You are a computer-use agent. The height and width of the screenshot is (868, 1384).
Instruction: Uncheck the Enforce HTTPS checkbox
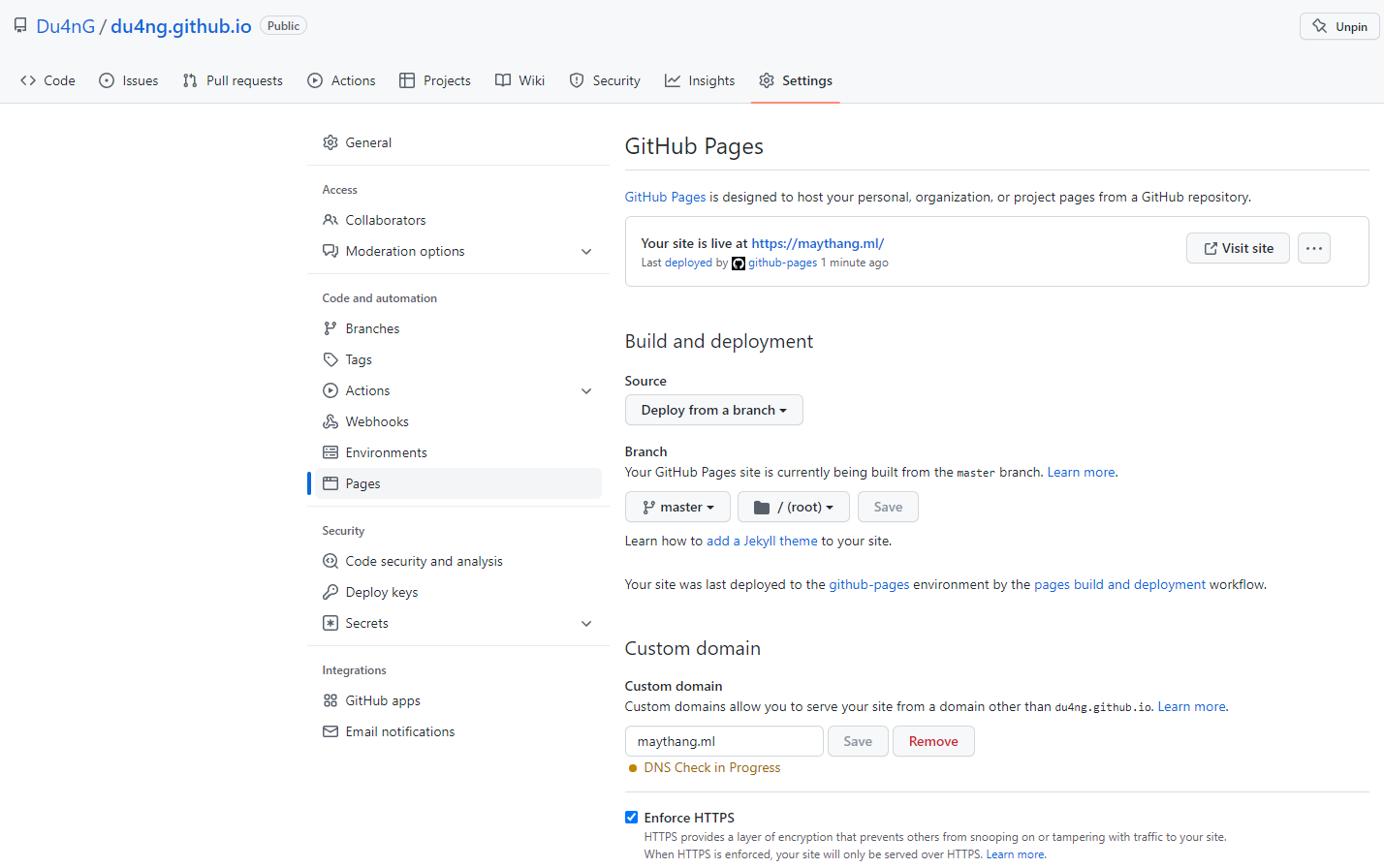click(632, 818)
